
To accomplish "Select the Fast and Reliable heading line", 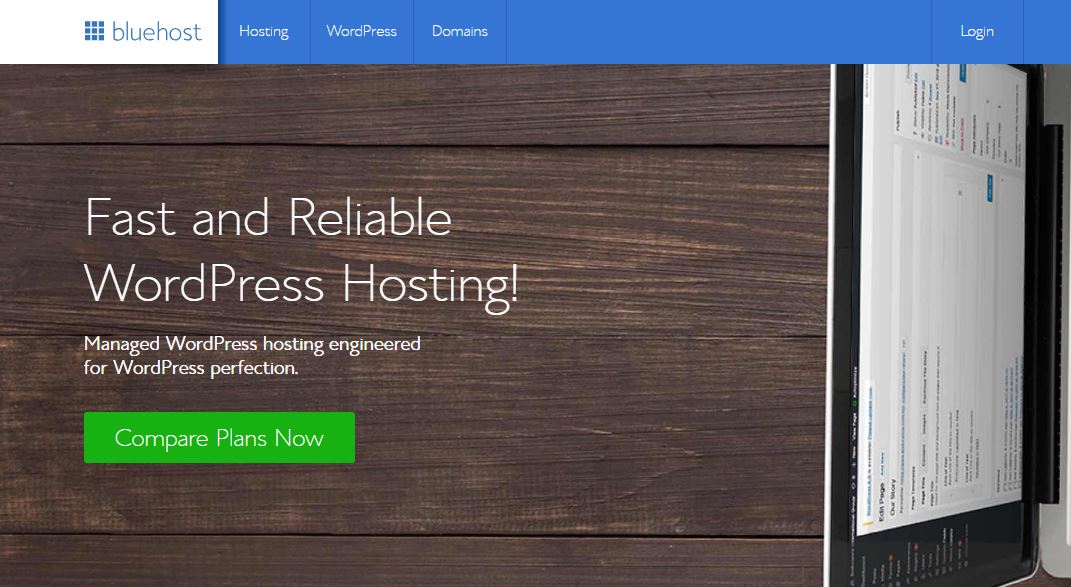I will [x=268, y=217].
